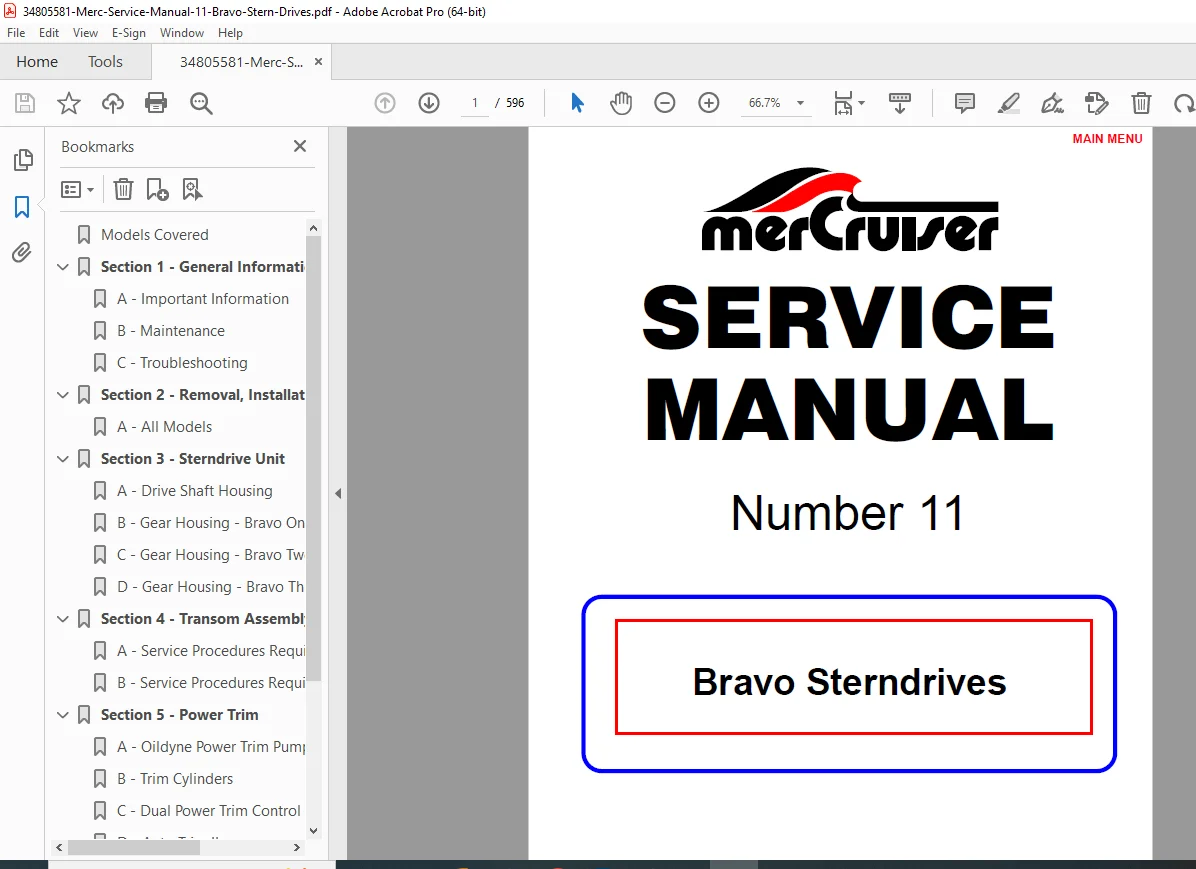Zoom out with minus button
The width and height of the screenshot is (1196, 869).
pos(664,103)
